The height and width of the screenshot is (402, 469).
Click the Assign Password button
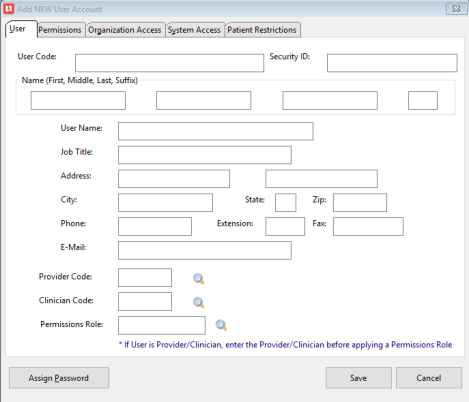point(59,378)
